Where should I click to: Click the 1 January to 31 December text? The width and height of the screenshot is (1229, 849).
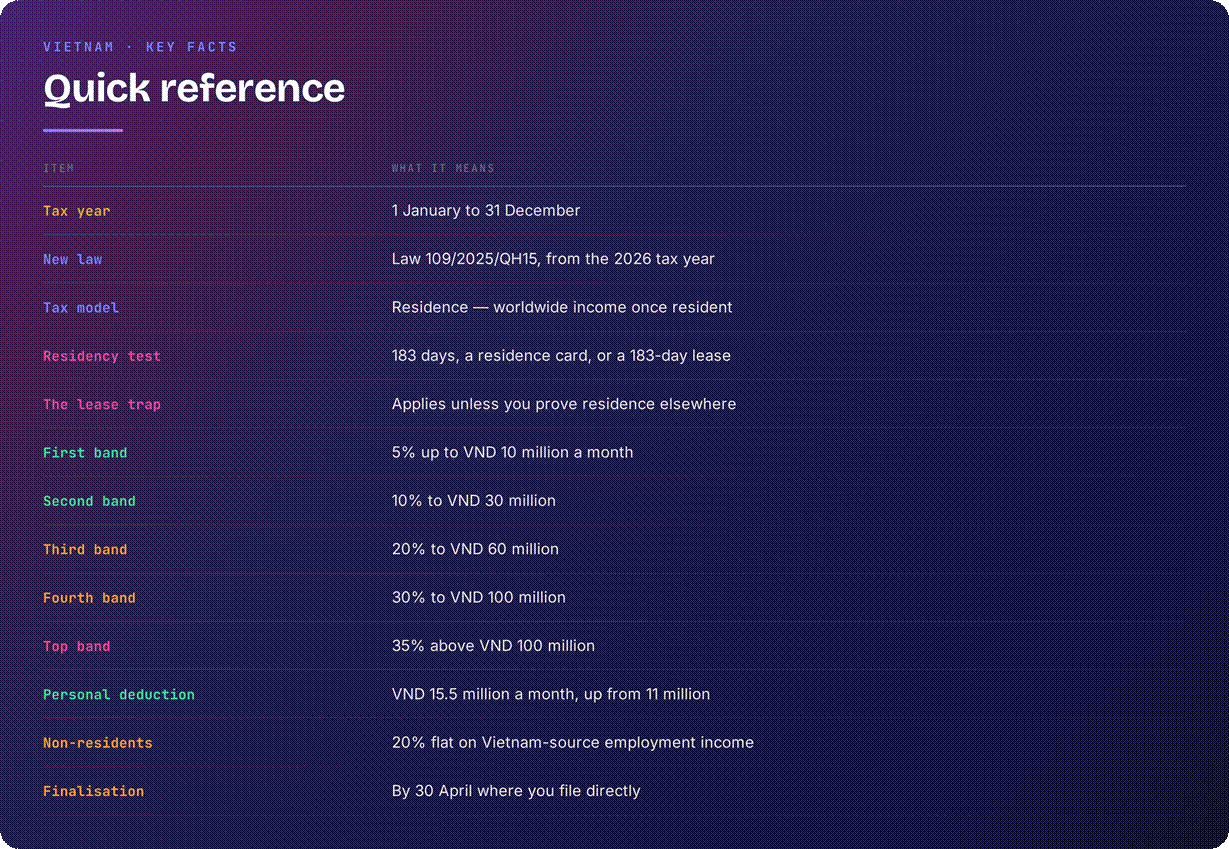[486, 211]
